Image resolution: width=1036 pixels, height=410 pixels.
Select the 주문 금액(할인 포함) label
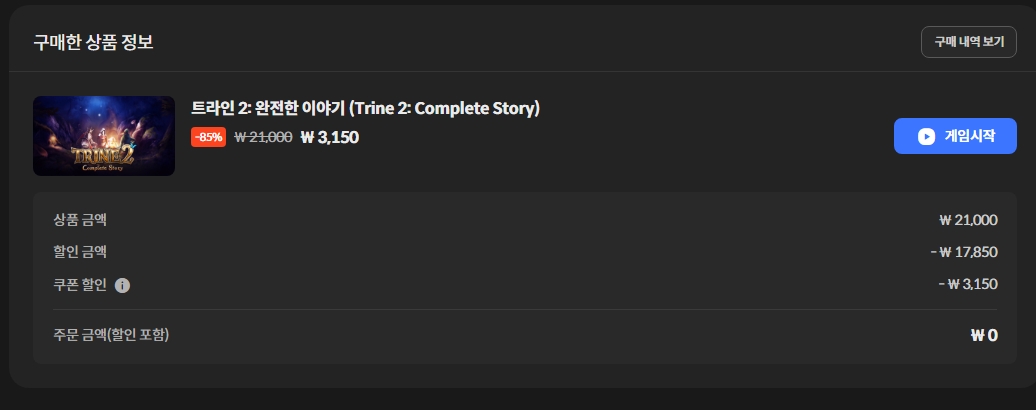[x=111, y=335]
